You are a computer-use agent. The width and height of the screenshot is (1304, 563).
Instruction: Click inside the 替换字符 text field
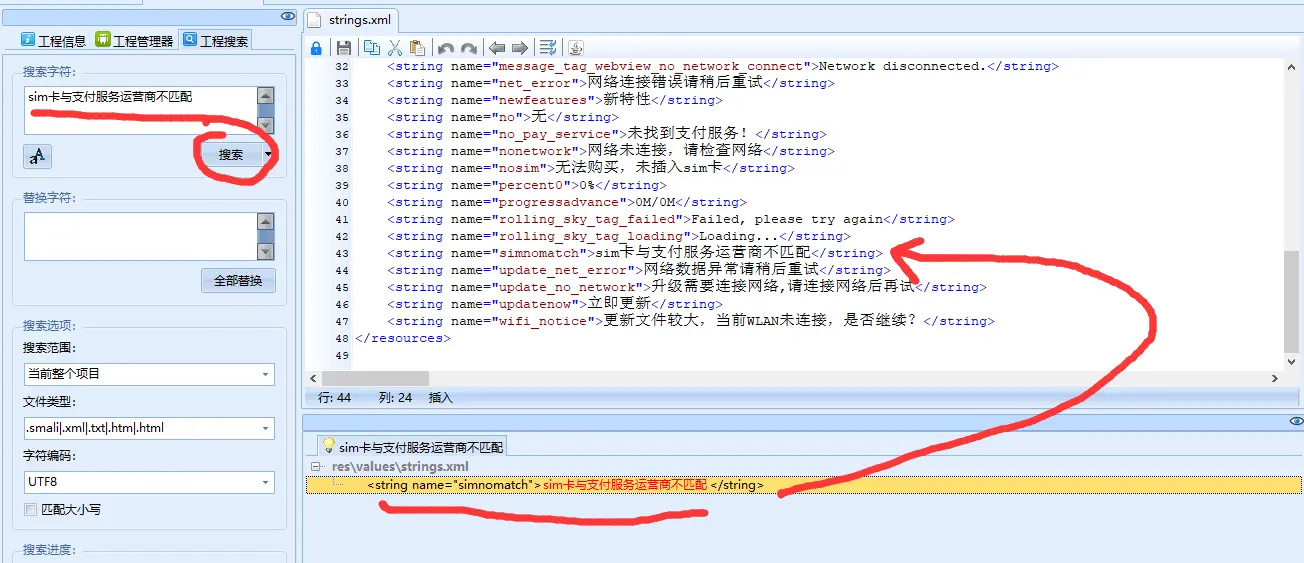140,236
